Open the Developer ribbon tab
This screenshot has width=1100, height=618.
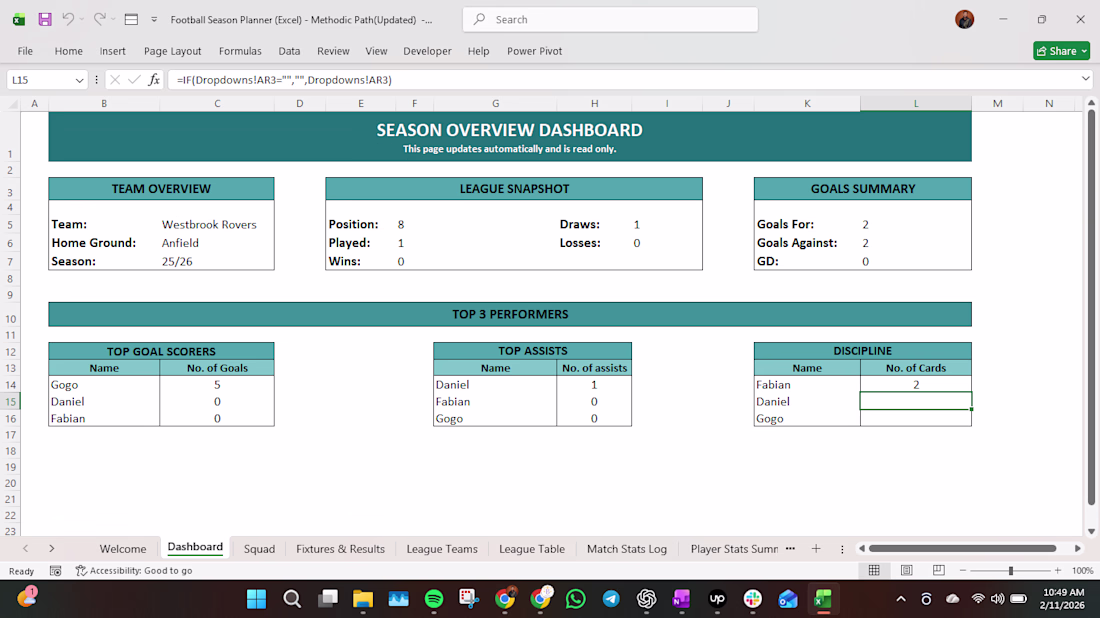(427, 51)
